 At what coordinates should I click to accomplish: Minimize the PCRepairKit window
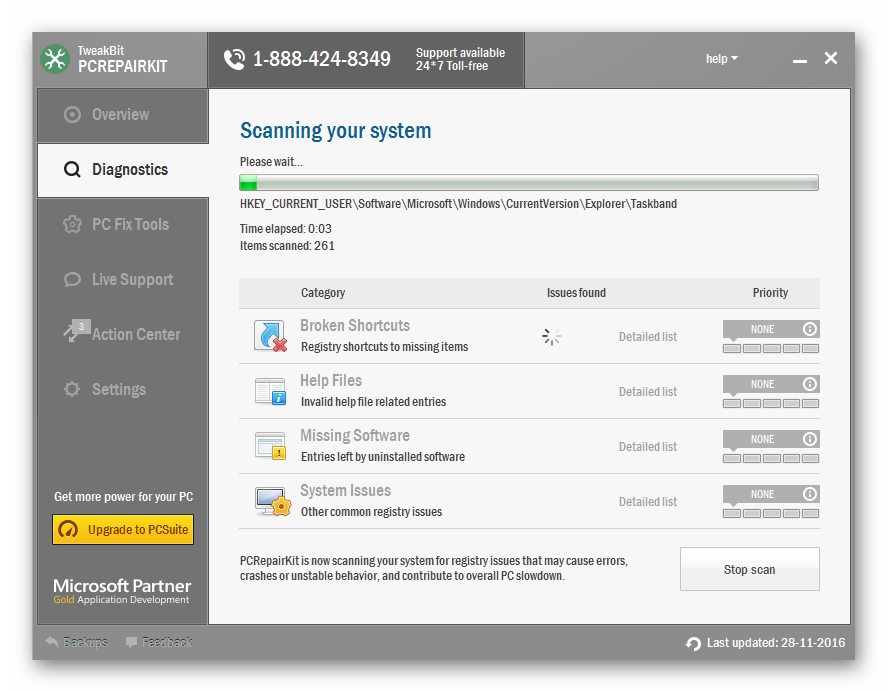pyautogui.click(x=799, y=60)
